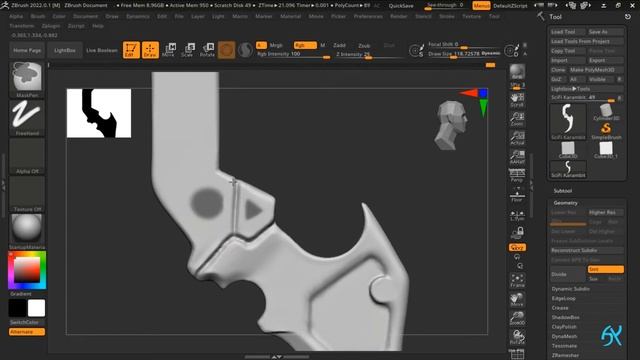Image resolution: width=640 pixels, height=360 pixels.
Task: Open the Document menu
Action: tap(85, 16)
